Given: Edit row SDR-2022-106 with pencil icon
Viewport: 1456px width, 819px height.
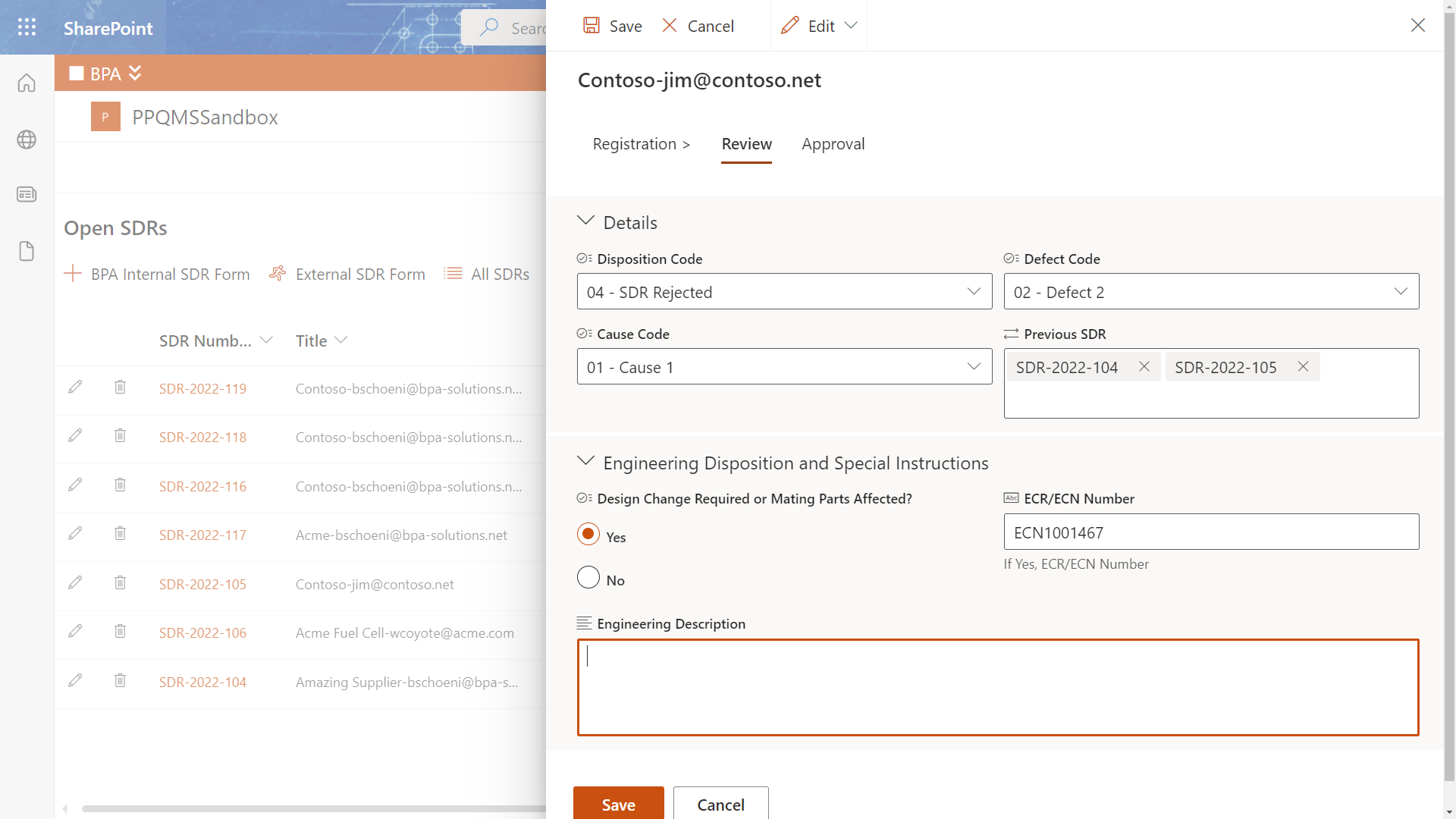Looking at the screenshot, I should click(x=75, y=631).
